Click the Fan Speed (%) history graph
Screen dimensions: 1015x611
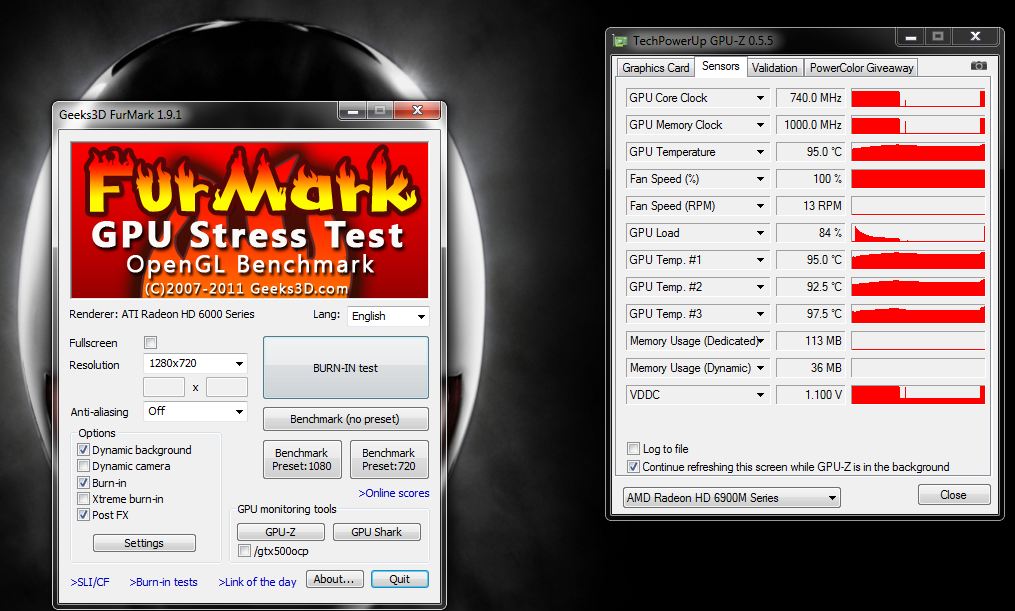[918, 179]
